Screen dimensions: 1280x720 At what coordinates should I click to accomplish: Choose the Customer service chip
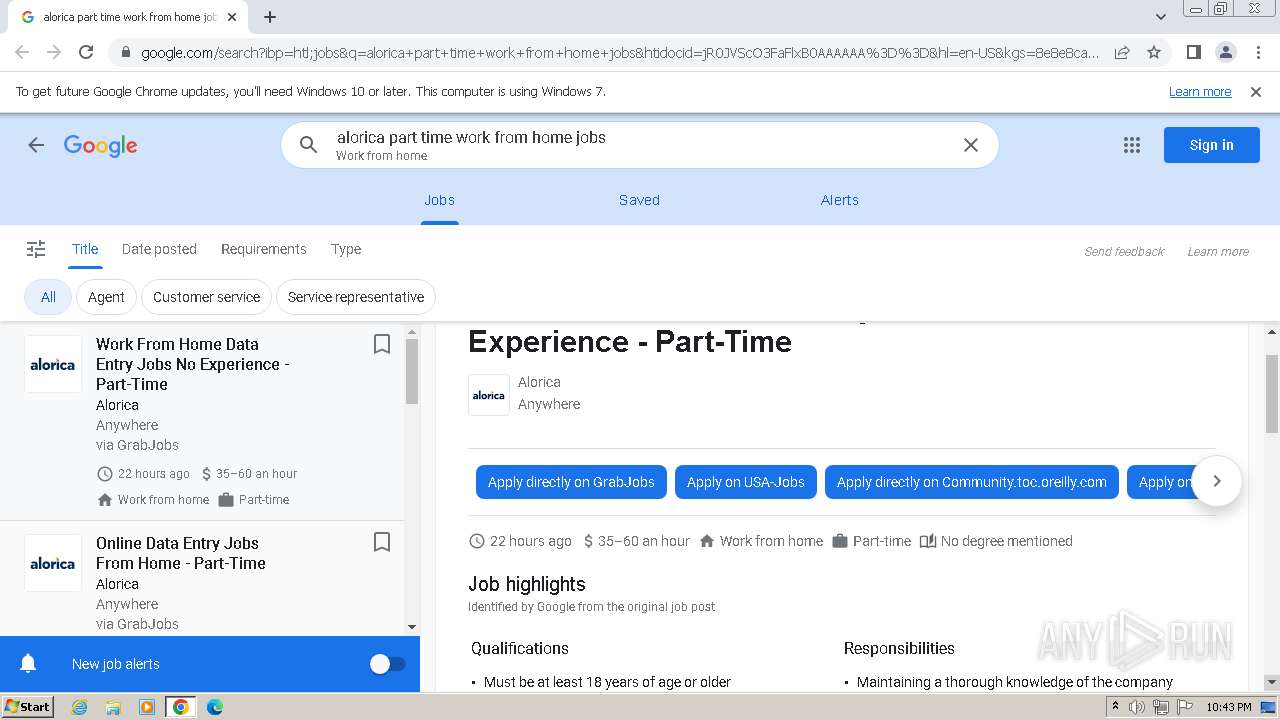pyautogui.click(x=206, y=297)
